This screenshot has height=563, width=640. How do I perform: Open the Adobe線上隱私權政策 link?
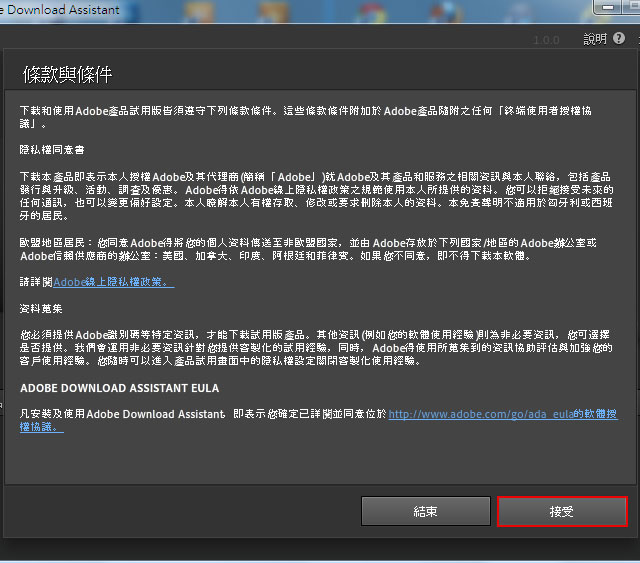[114, 282]
